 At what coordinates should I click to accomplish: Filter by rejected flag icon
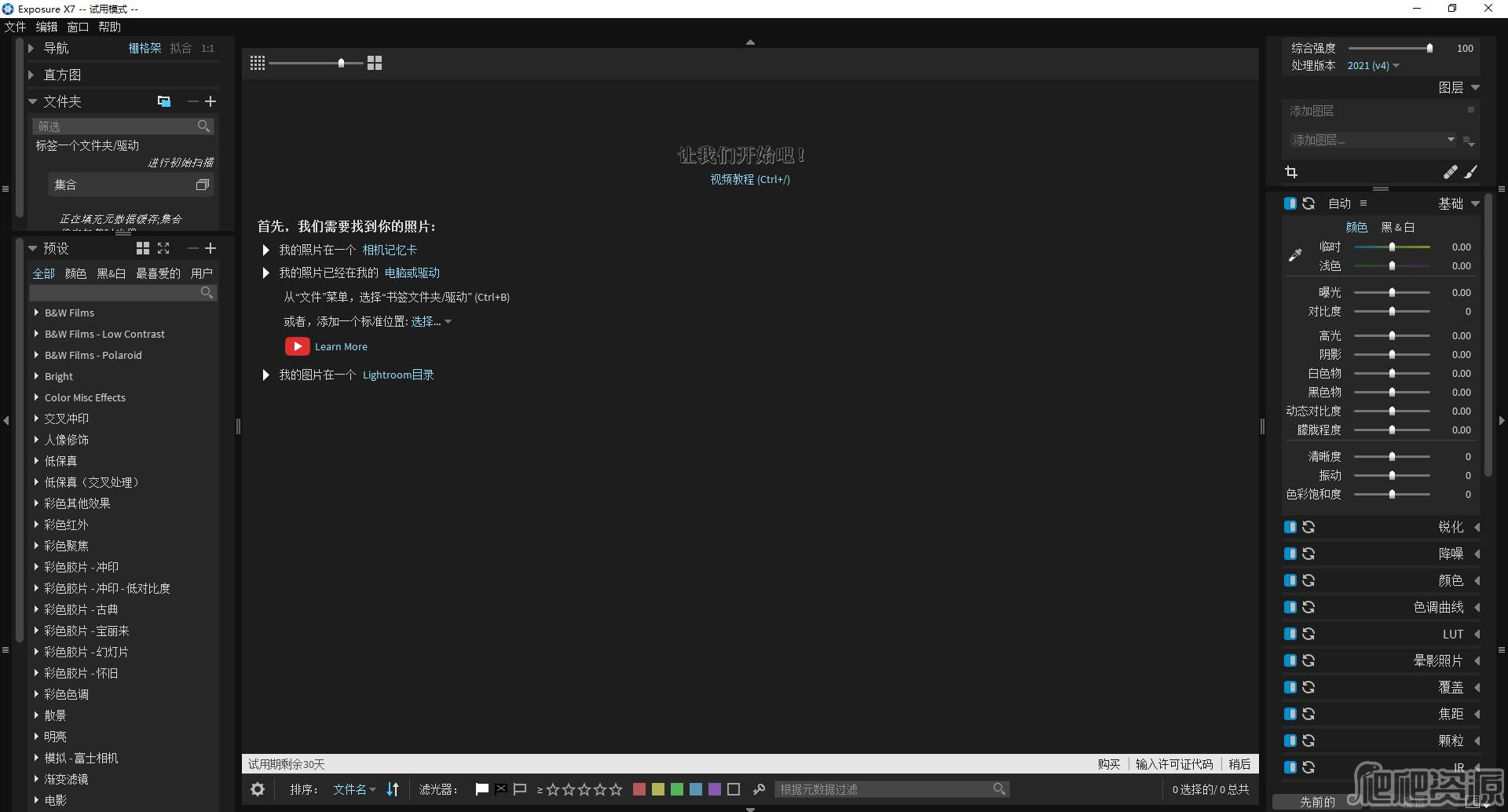(x=501, y=789)
